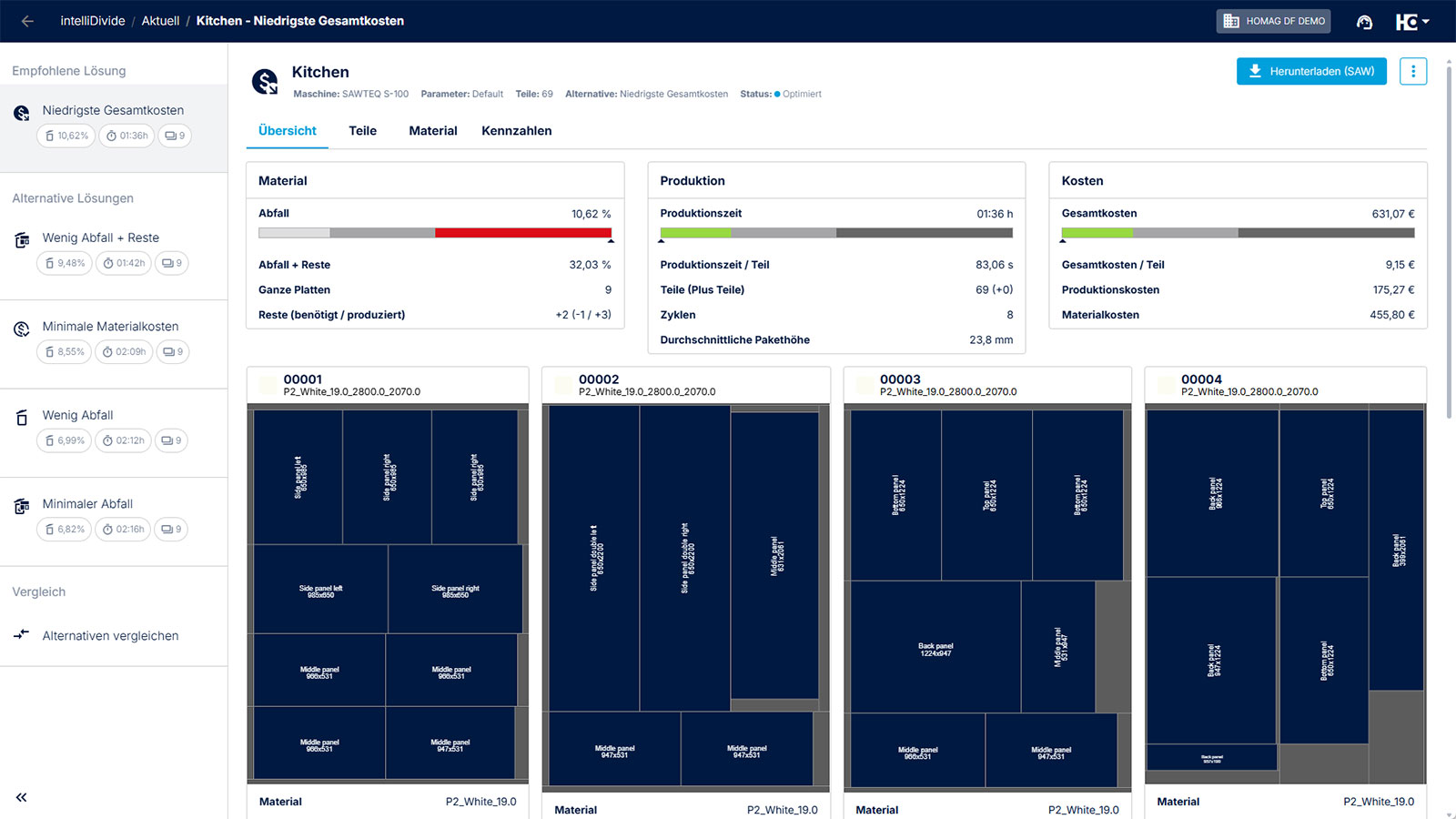1456x819 pixels.
Task: Select the Wenig Abfall + Reste icon
Action: coord(22,240)
